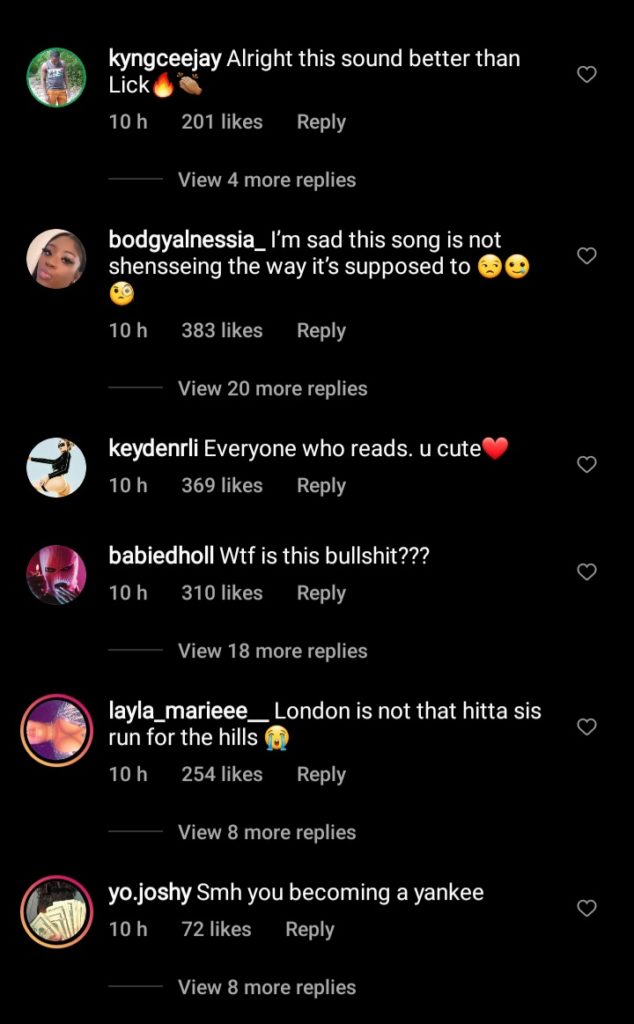Like layla_marieee__'s London comment

587,727
